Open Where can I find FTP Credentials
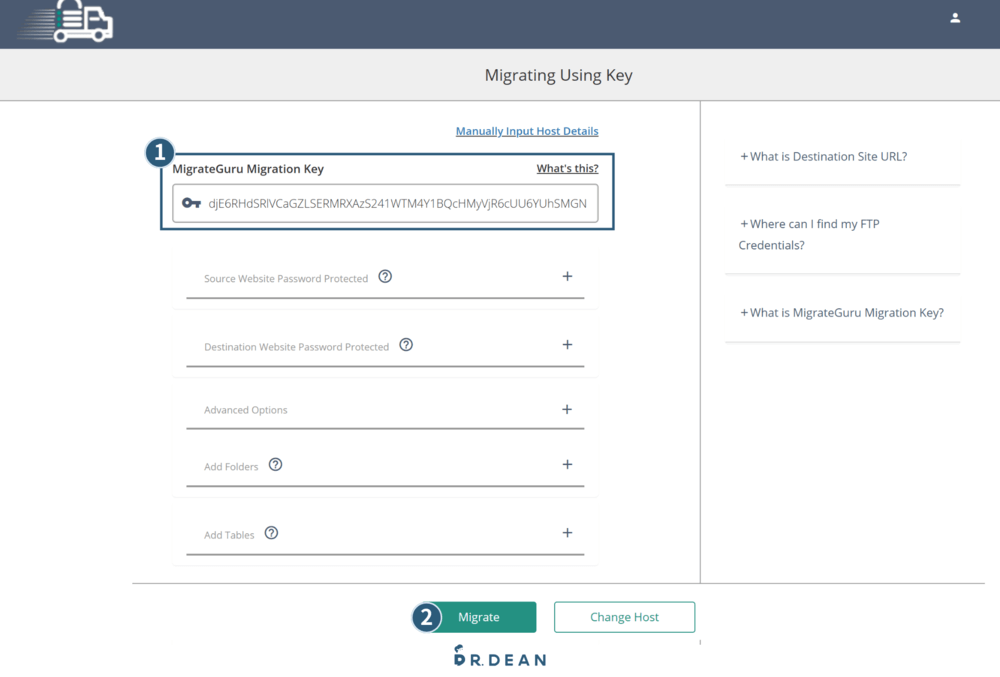Image resolution: width=1000 pixels, height=677 pixels. 809,235
